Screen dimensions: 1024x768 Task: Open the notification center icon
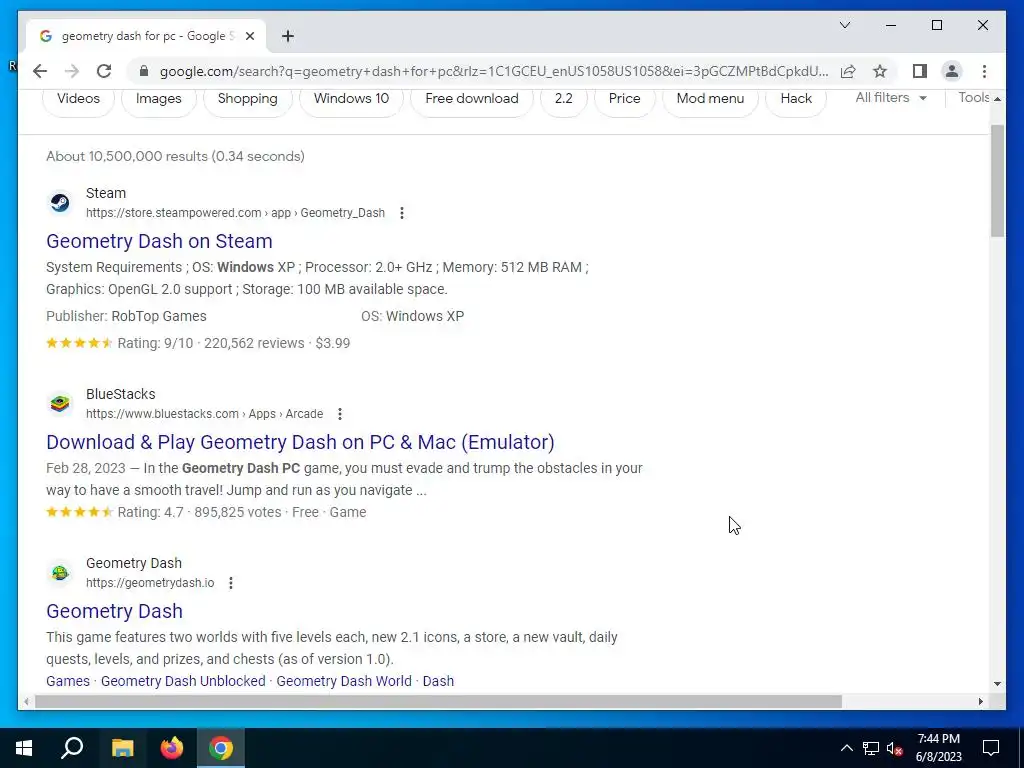[991, 748]
